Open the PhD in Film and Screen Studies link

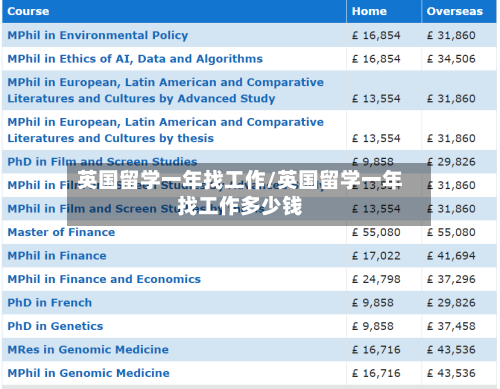click(102, 162)
